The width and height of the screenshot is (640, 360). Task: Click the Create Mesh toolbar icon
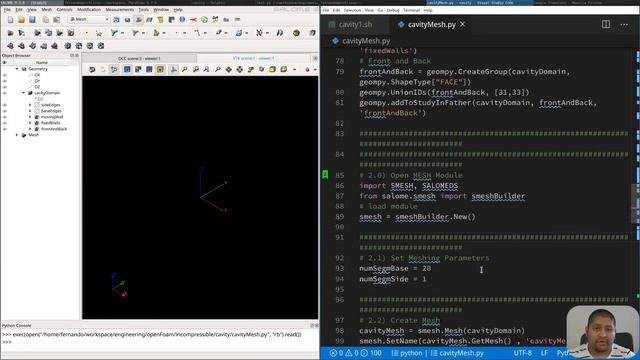(x=10, y=33)
